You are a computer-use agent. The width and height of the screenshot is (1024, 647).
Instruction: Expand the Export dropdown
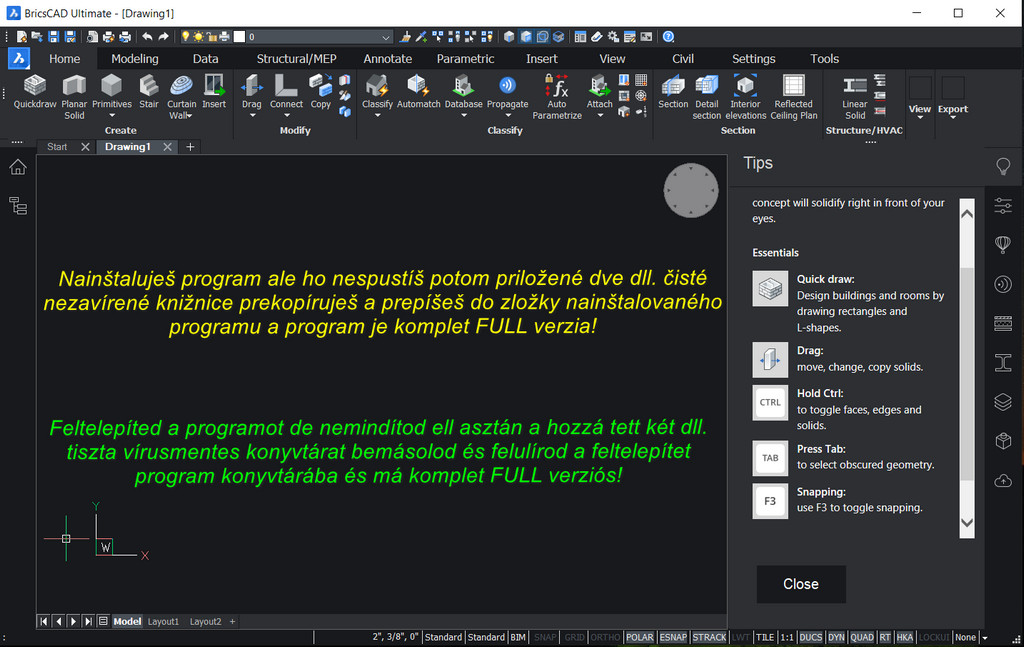953,117
